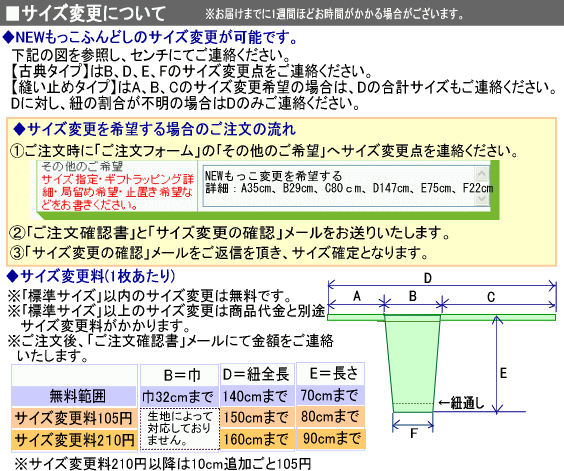Click the footer note 210円以降は10cm追加ごと105円

[162, 463]
